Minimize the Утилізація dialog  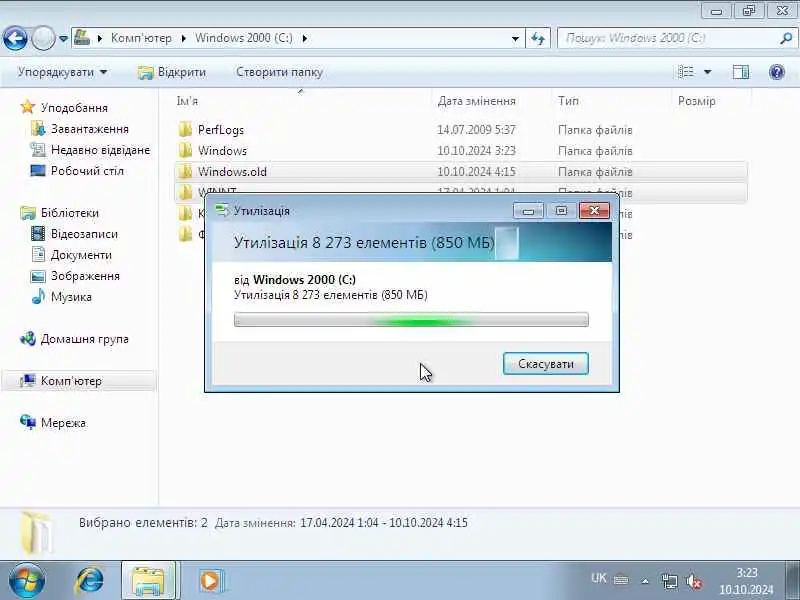(x=528, y=211)
